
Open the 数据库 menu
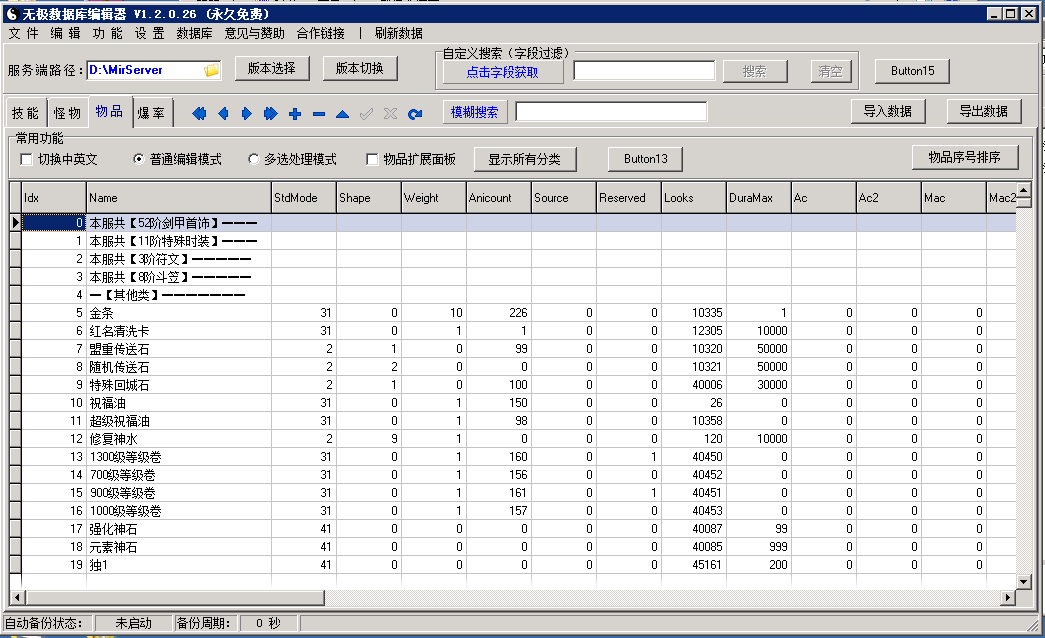tap(194, 33)
